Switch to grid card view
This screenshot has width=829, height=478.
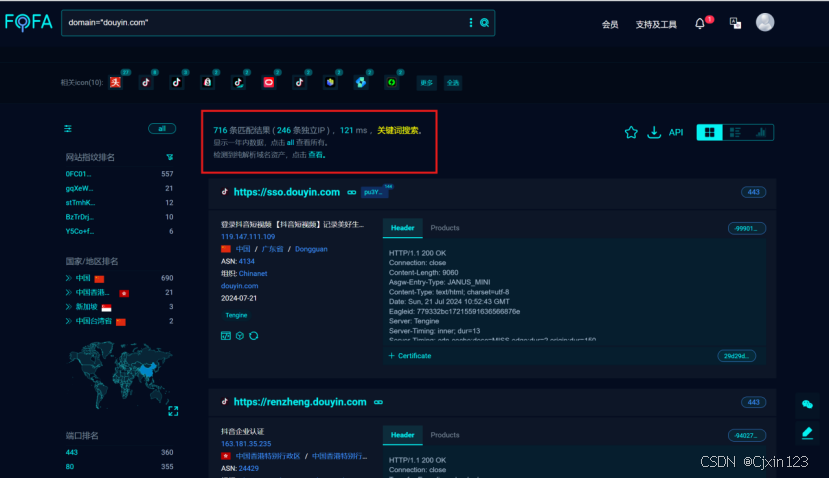710,132
